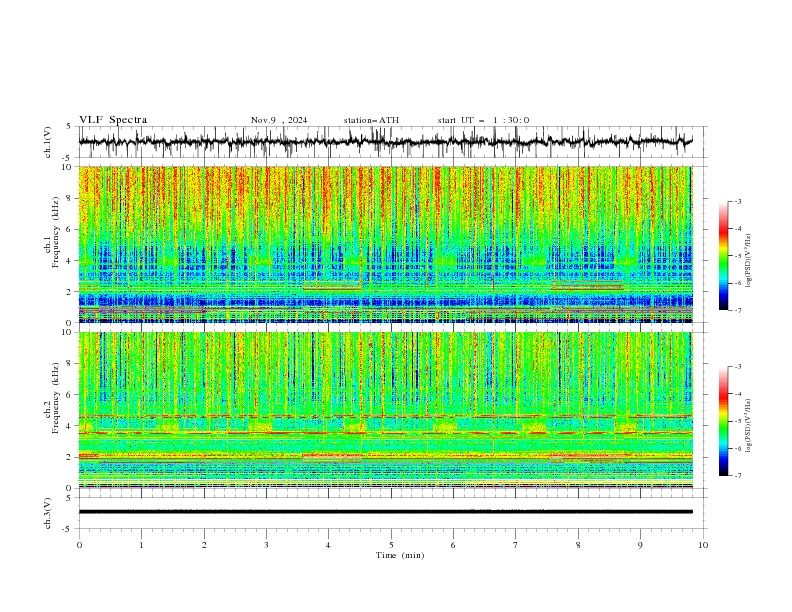Click the lower color bar's log(PSD)(V²/Hz) label

pyautogui.click(x=749, y=426)
